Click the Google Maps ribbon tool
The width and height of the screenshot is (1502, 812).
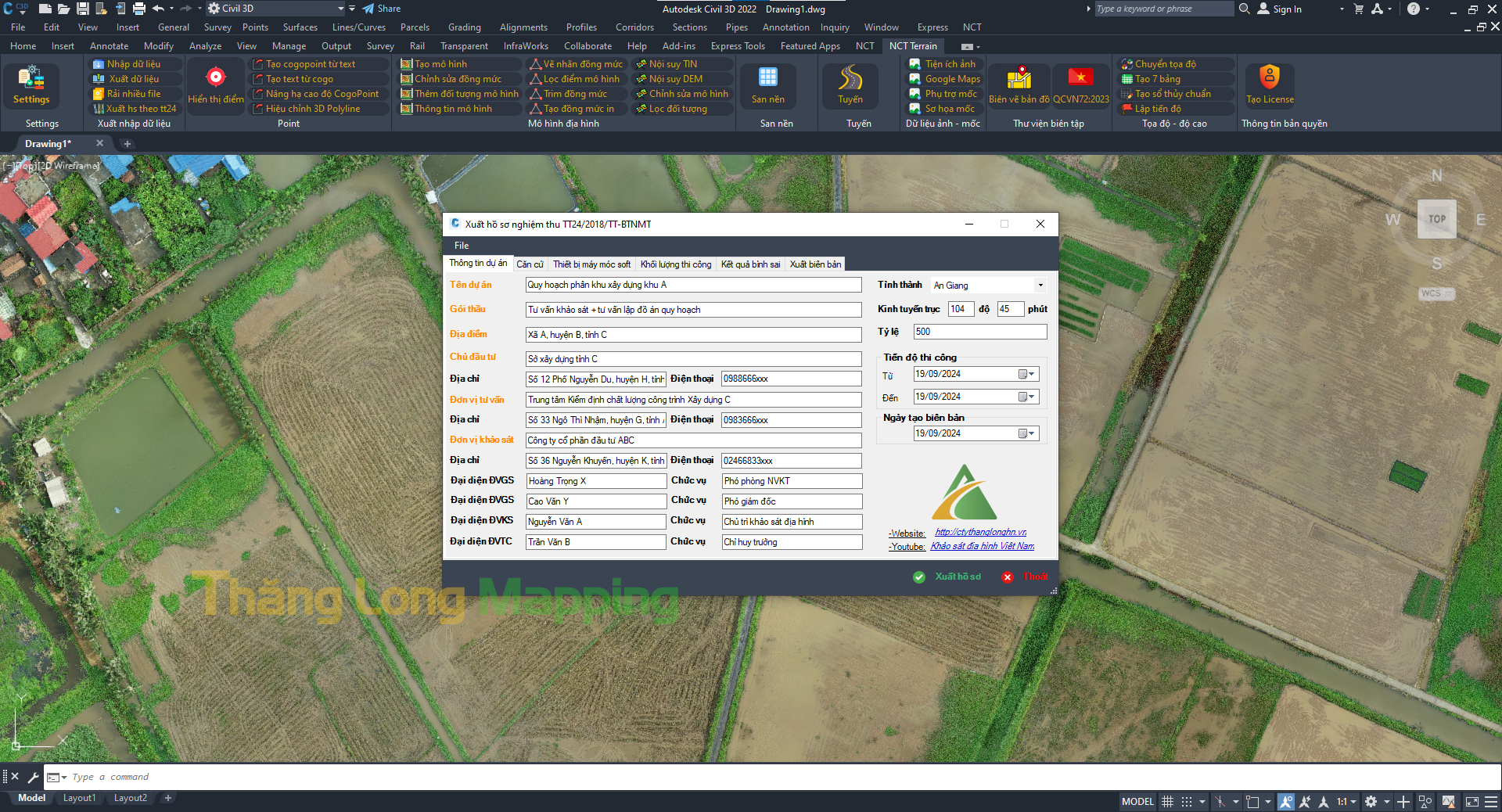(x=952, y=79)
